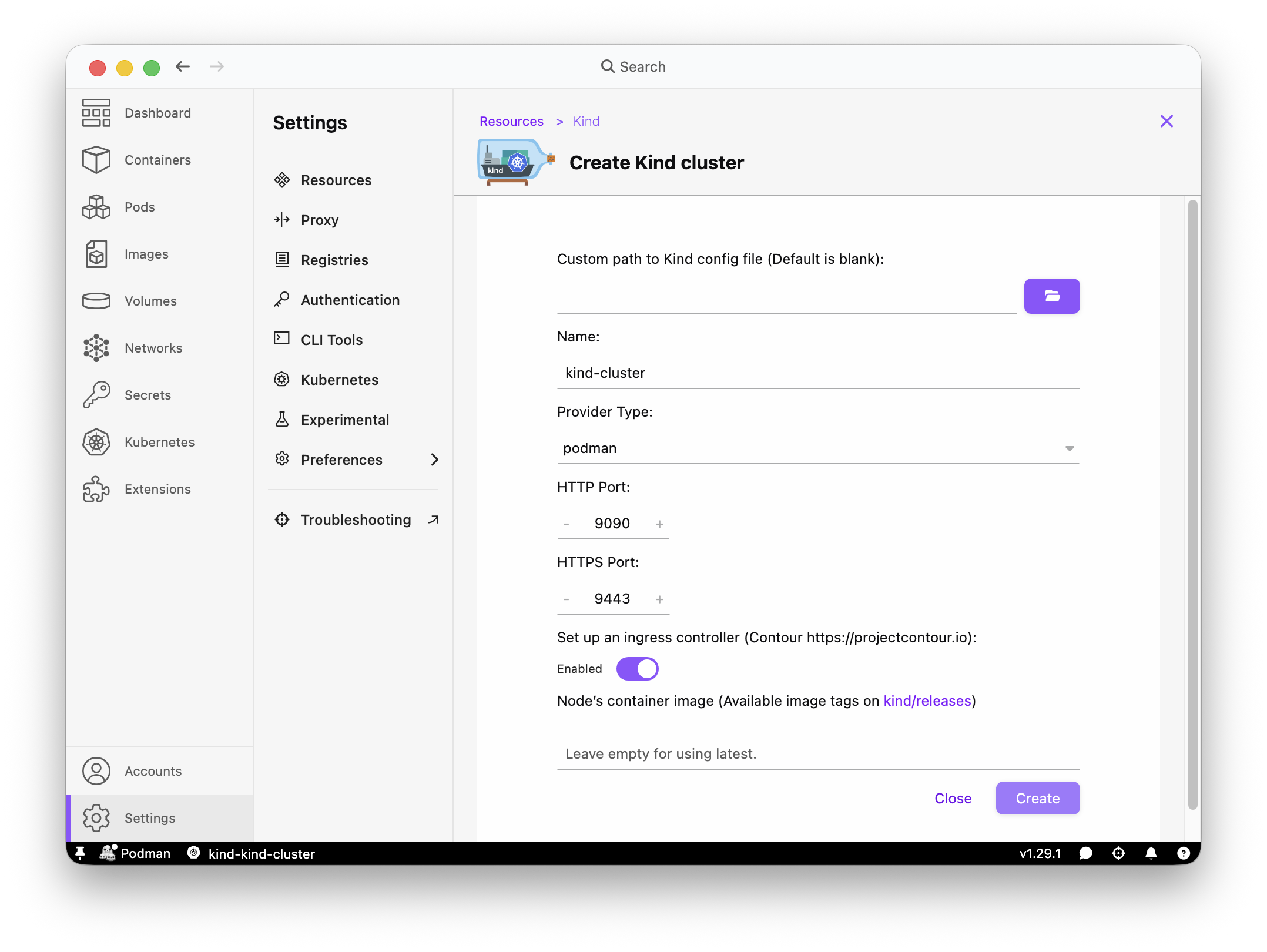This screenshot has height=952, width=1267.
Task: Select Authentication in Settings menu
Action: point(353,300)
